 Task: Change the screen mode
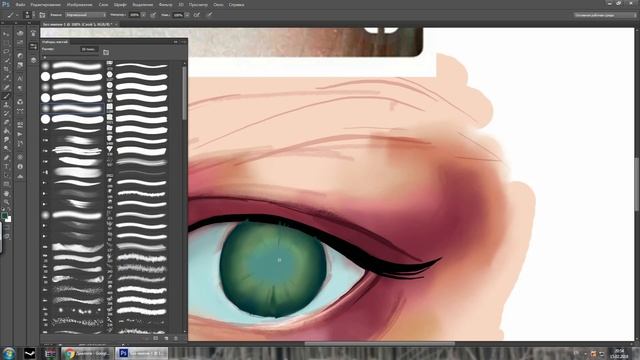pyautogui.click(x=7, y=236)
